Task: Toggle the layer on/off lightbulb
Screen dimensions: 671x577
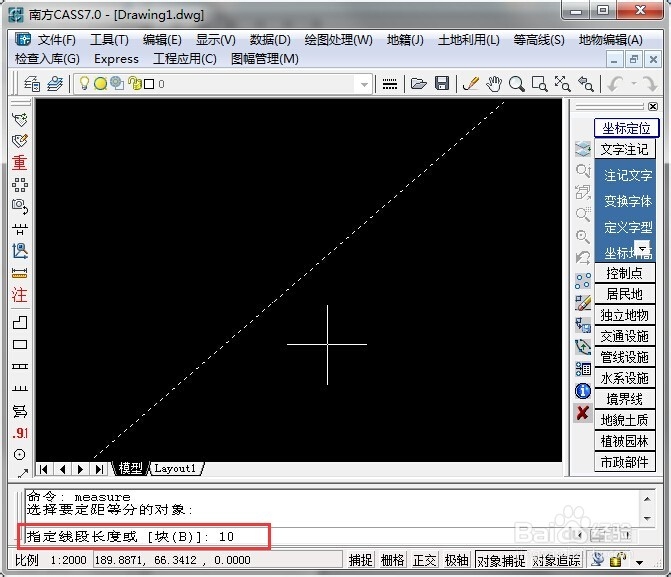Action: pos(84,83)
